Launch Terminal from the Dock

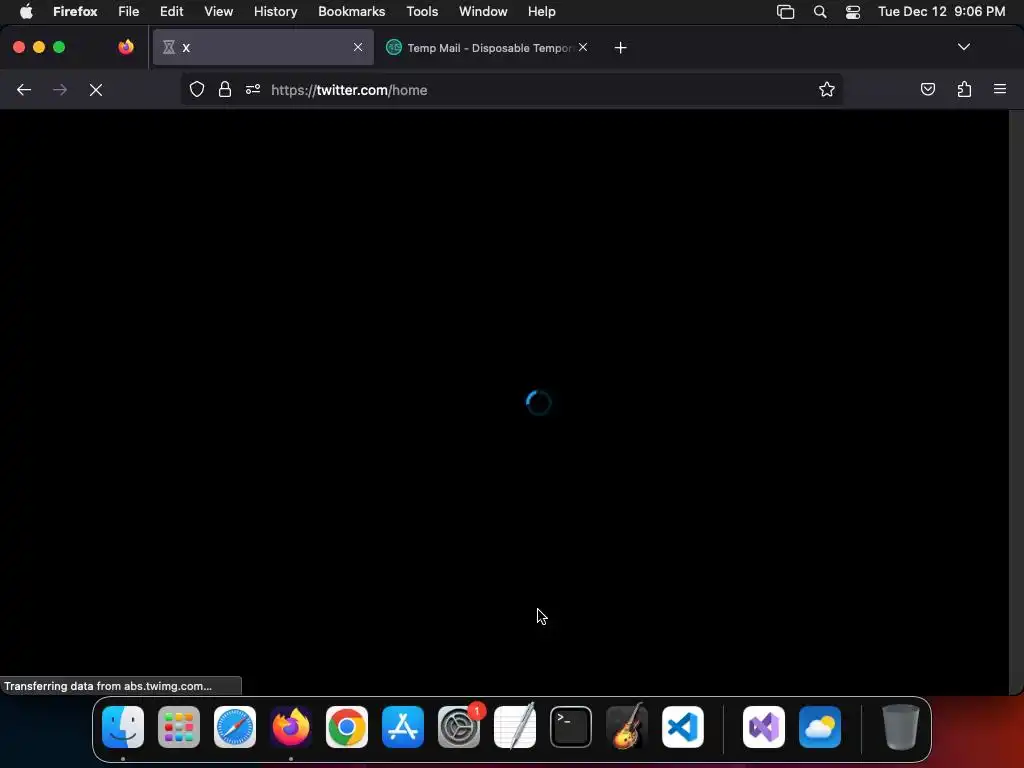pos(571,727)
